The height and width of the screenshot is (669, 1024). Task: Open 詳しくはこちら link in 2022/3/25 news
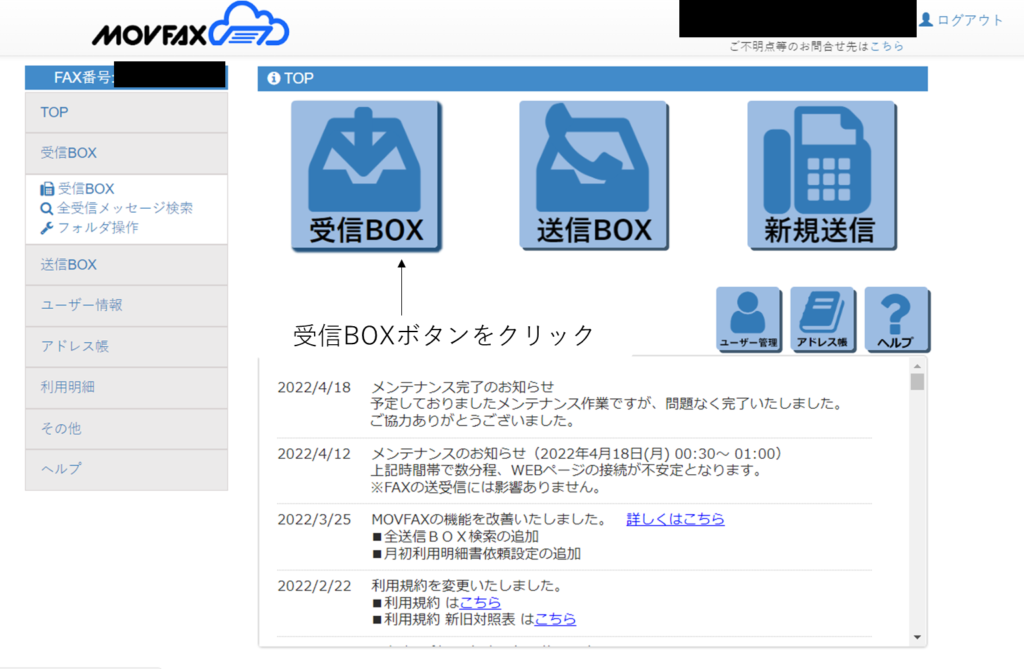click(675, 519)
